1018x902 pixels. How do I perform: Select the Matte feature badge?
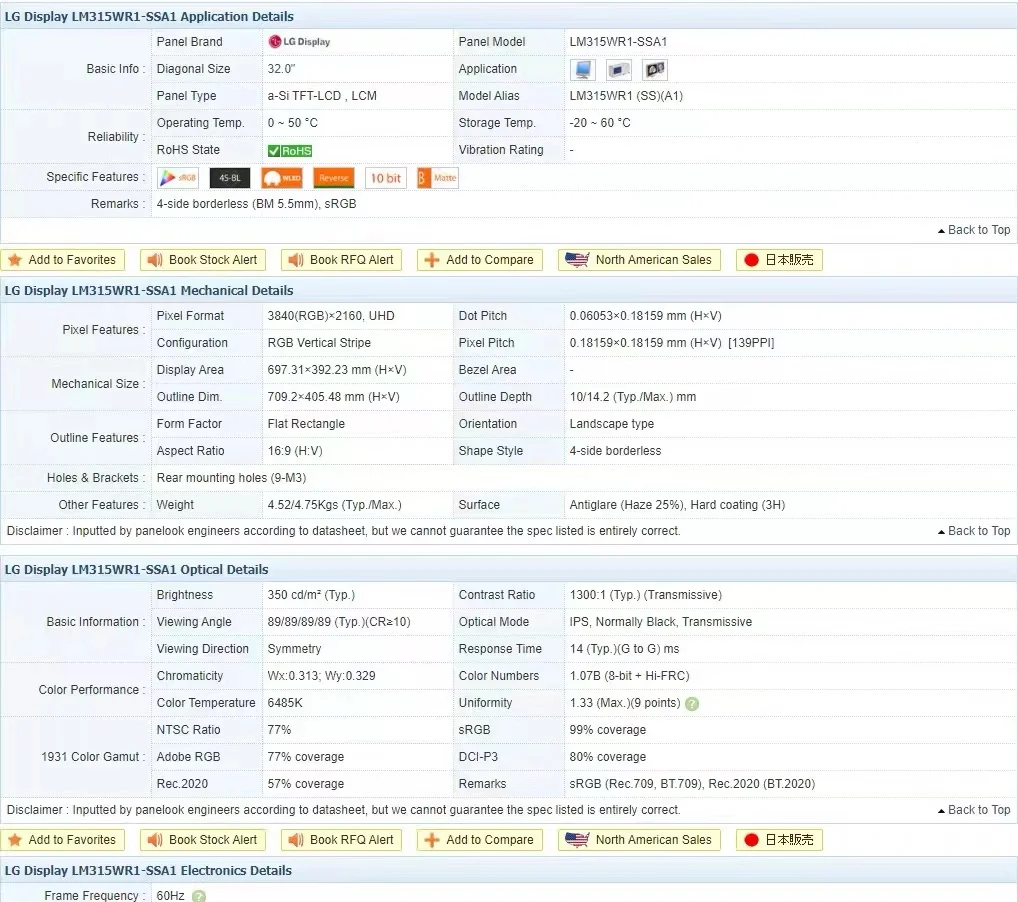tap(438, 178)
